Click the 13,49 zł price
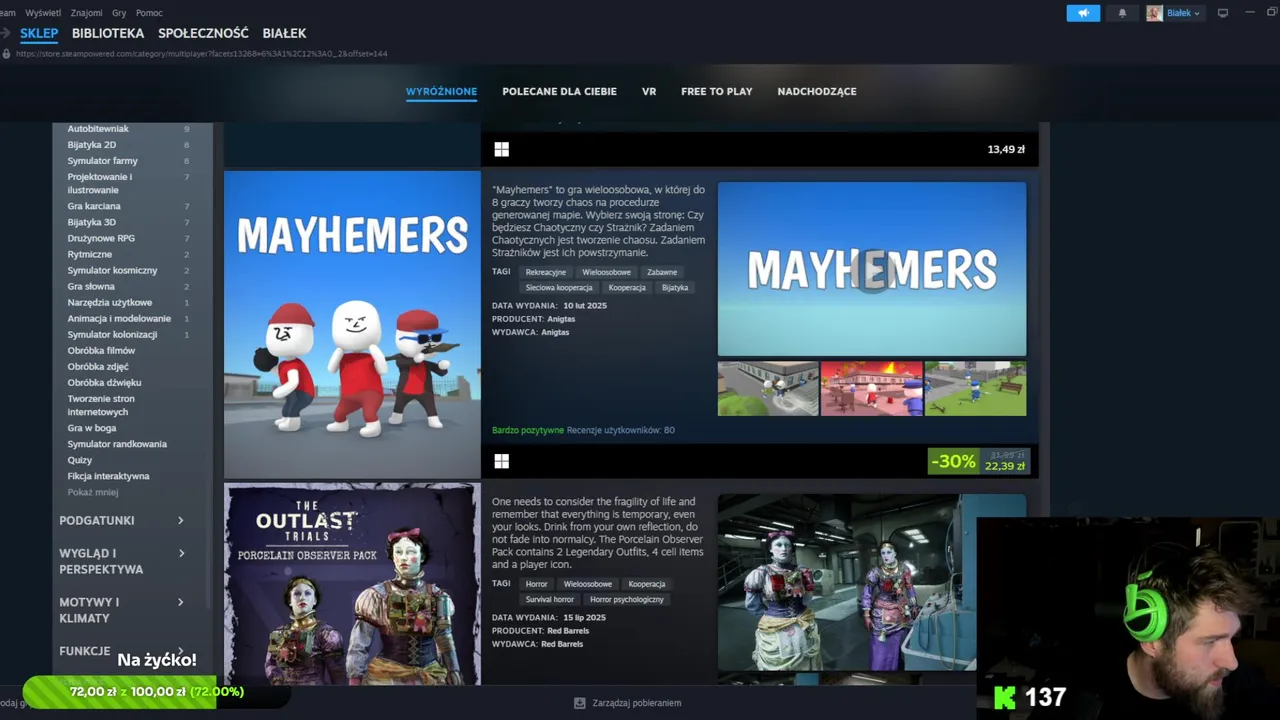 click(1006, 149)
